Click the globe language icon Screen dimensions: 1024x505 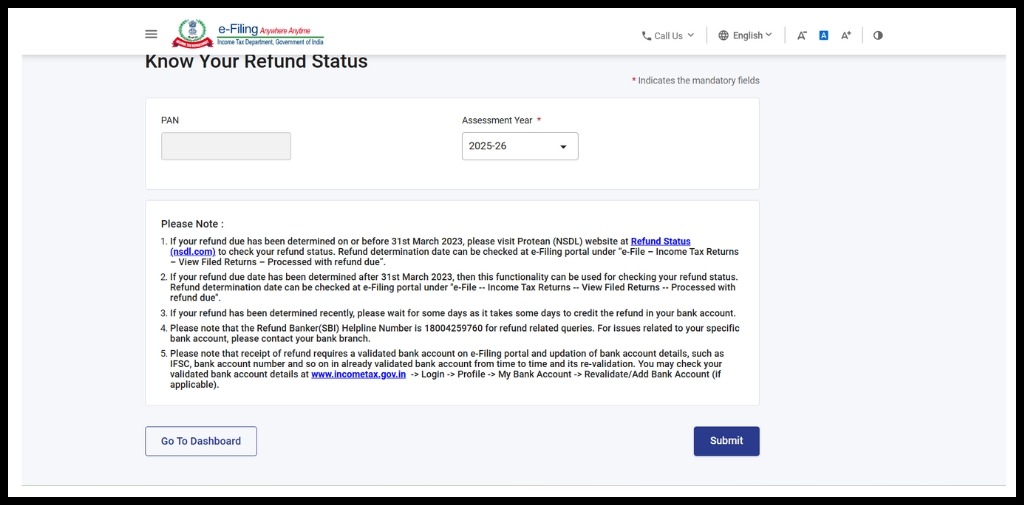[x=723, y=35]
